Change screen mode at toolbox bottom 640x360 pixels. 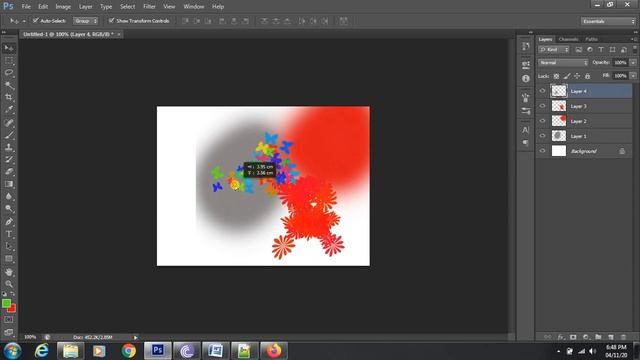click(9, 332)
